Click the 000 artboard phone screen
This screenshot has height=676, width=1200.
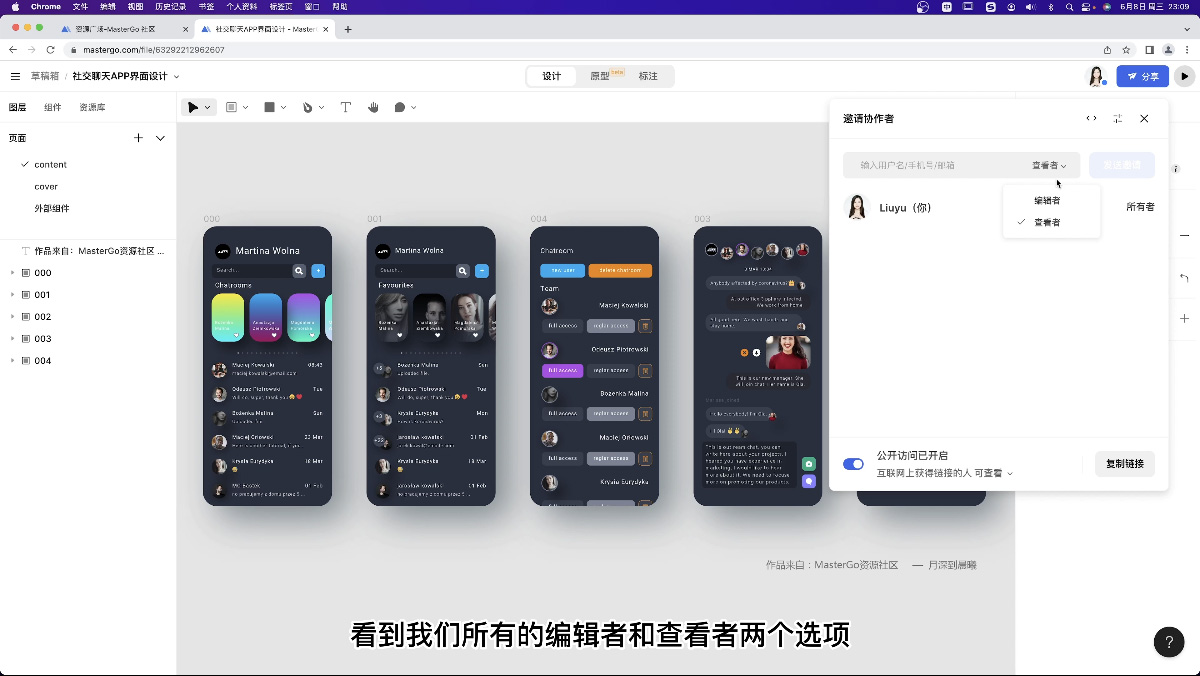tap(267, 366)
